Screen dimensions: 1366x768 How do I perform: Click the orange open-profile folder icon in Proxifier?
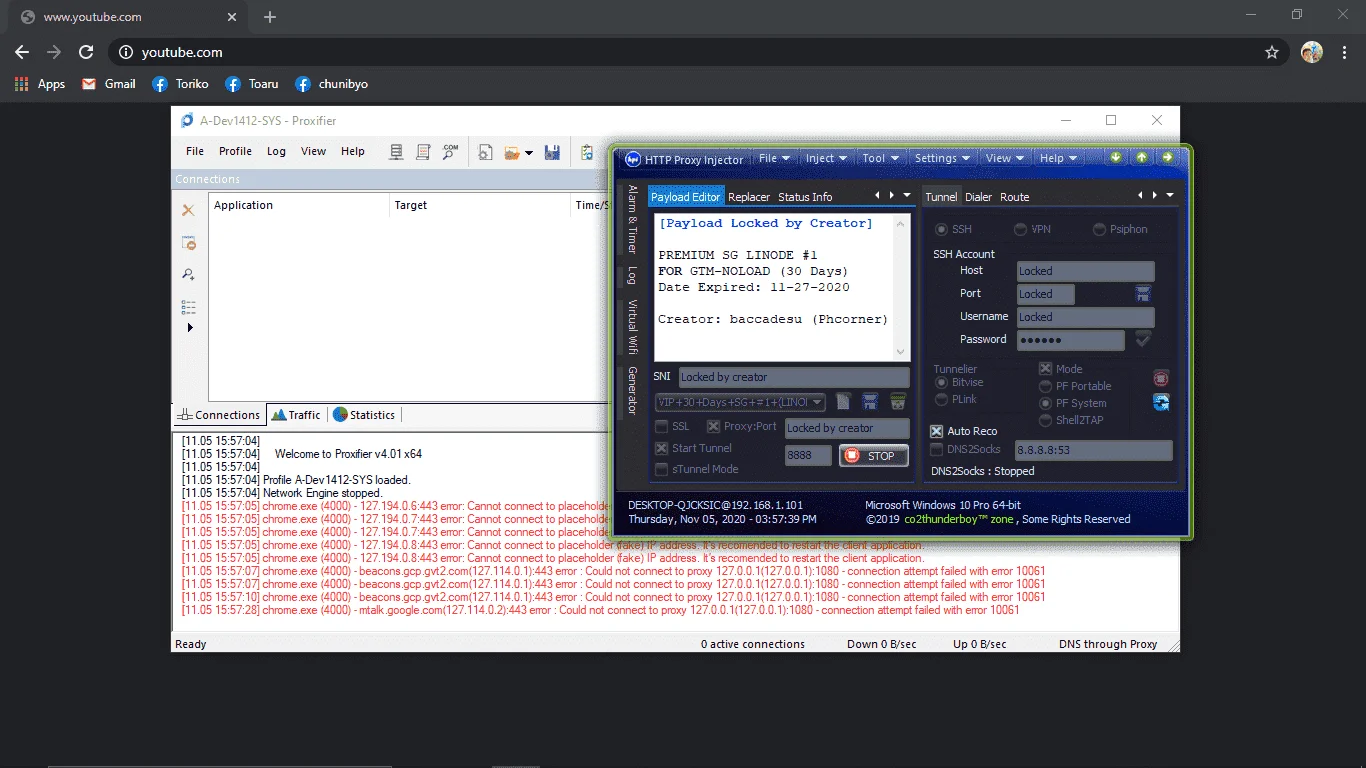[x=513, y=152]
